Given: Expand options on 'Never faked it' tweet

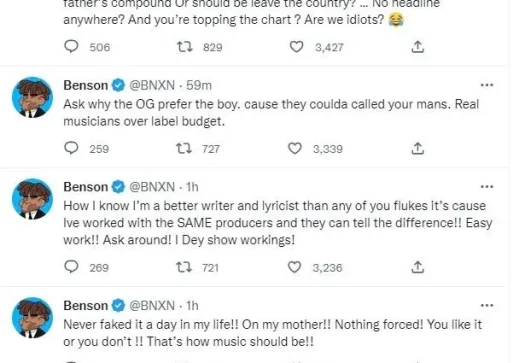Looking at the screenshot, I should pyautogui.click(x=487, y=305).
